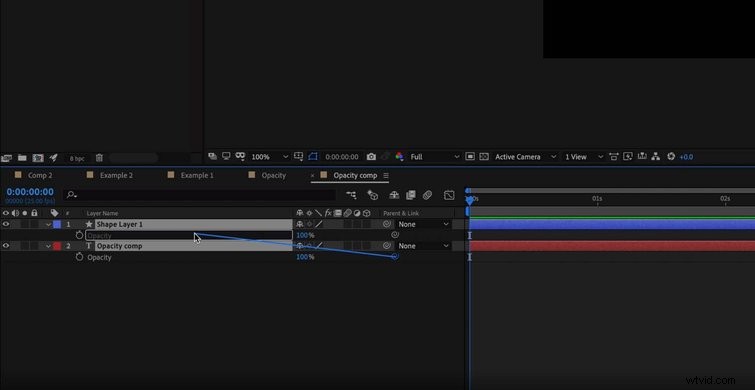The height and width of the screenshot is (390, 755).
Task: Click the 8 bpc color depth button
Action: [x=77, y=158]
